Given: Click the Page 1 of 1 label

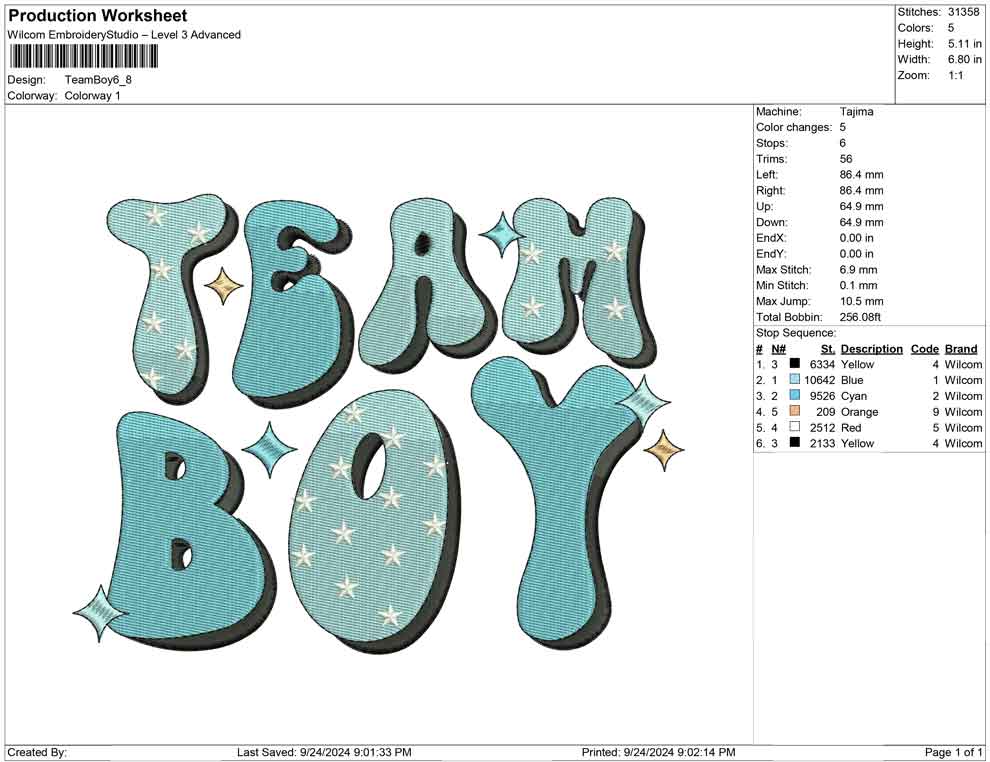Looking at the screenshot, I should coord(951,752).
